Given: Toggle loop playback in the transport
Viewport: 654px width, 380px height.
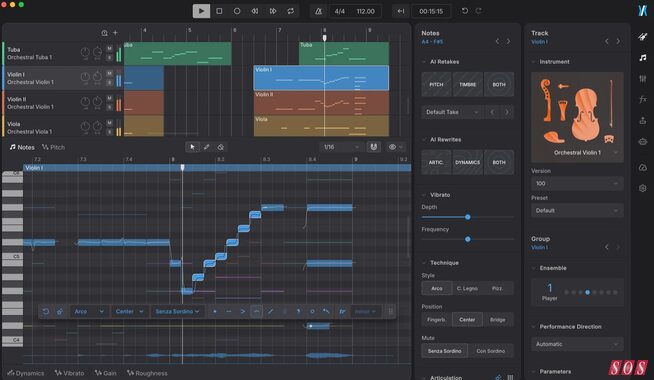Looking at the screenshot, I should coord(290,11).
